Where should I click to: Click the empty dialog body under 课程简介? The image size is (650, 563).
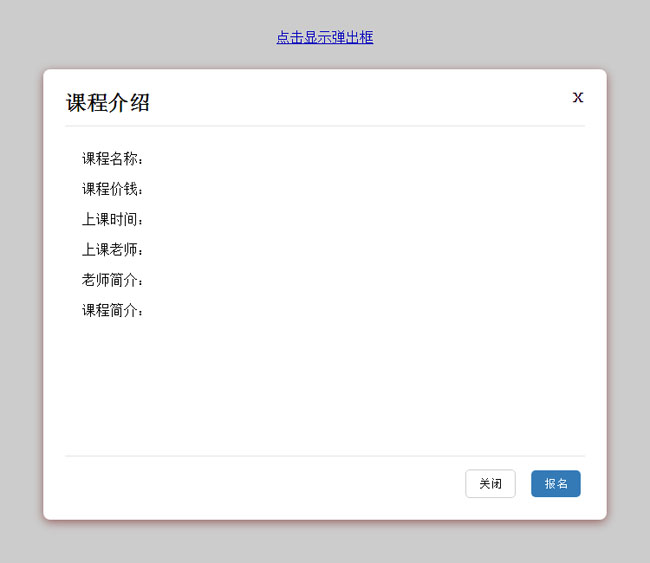tap(325, 385)
